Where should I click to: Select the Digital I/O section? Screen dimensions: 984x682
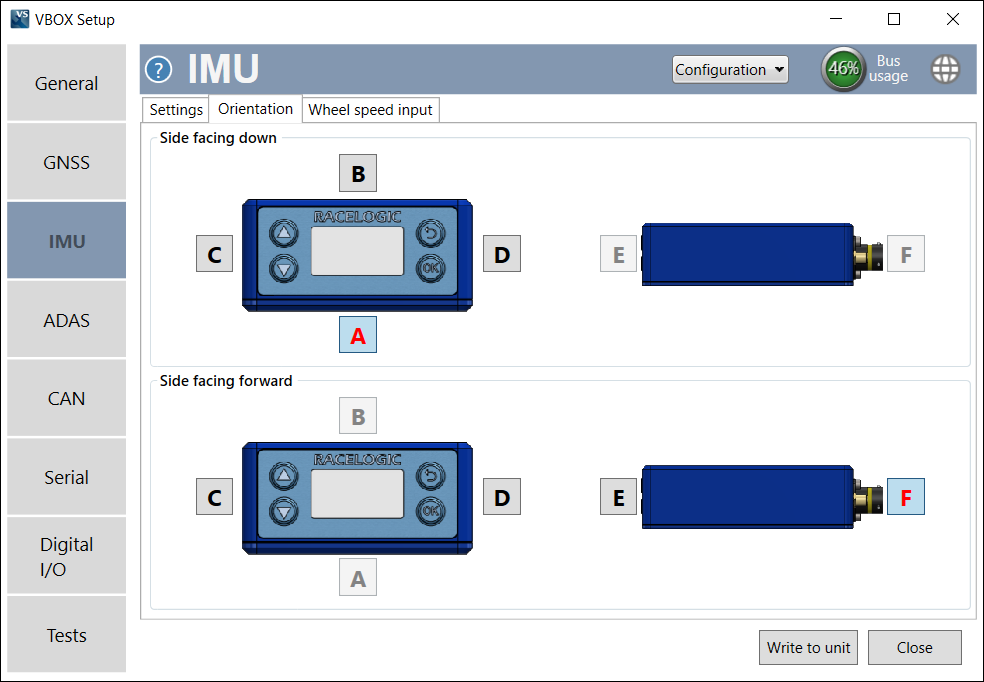[66, 555]
